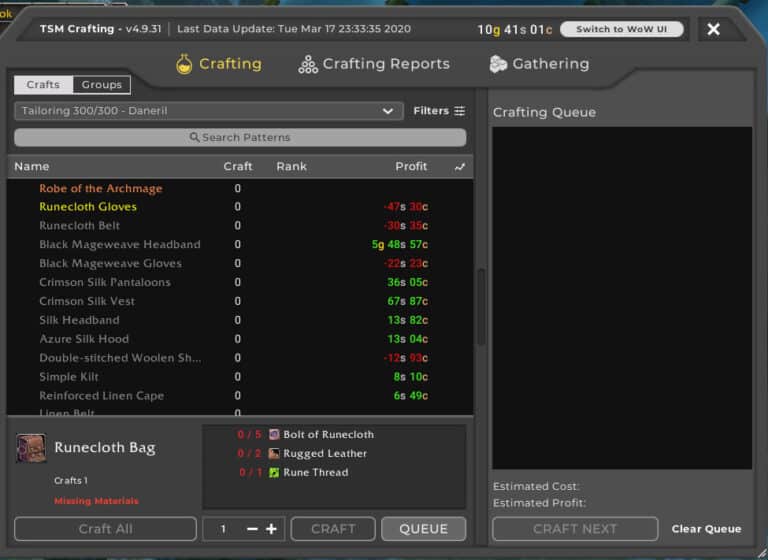Click the 5g 48s 57c profit value
The height and width of the screenshot is (560, 768).
point(400,244)
